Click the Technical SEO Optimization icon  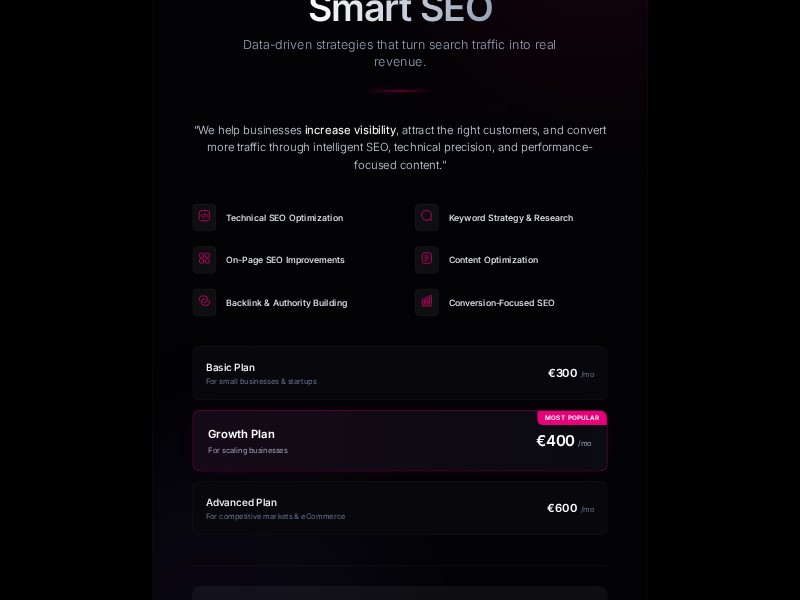click(x=204, y=217)
